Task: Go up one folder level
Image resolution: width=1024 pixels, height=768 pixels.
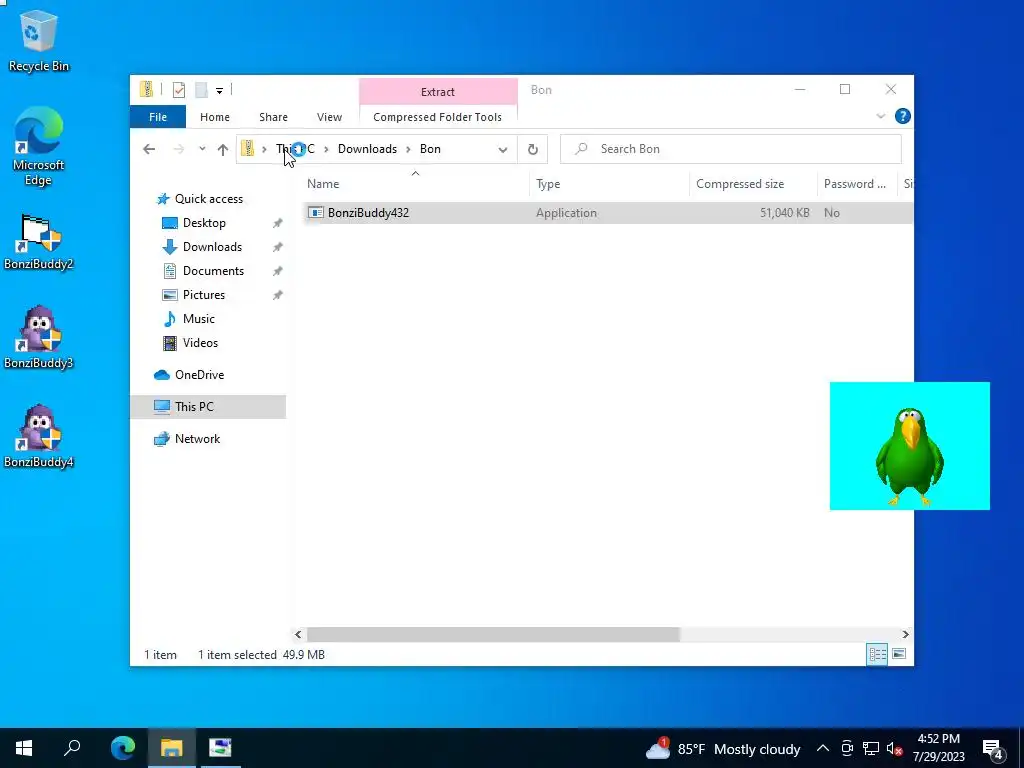Action: [x=223, y=149]
